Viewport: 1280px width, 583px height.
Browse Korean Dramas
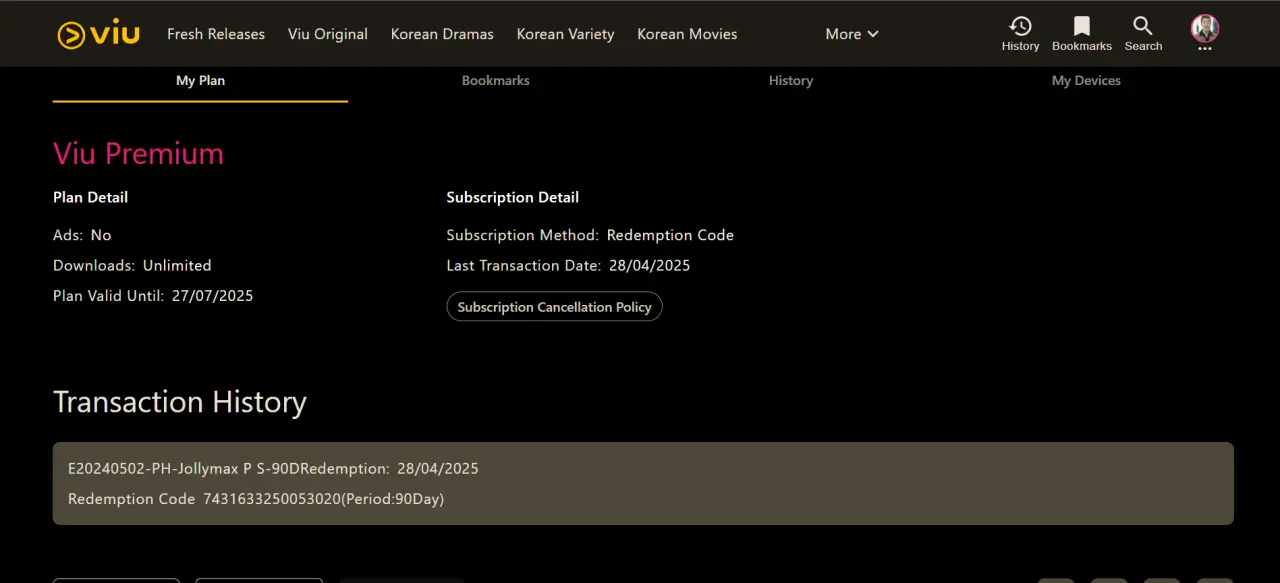[442, 34]
